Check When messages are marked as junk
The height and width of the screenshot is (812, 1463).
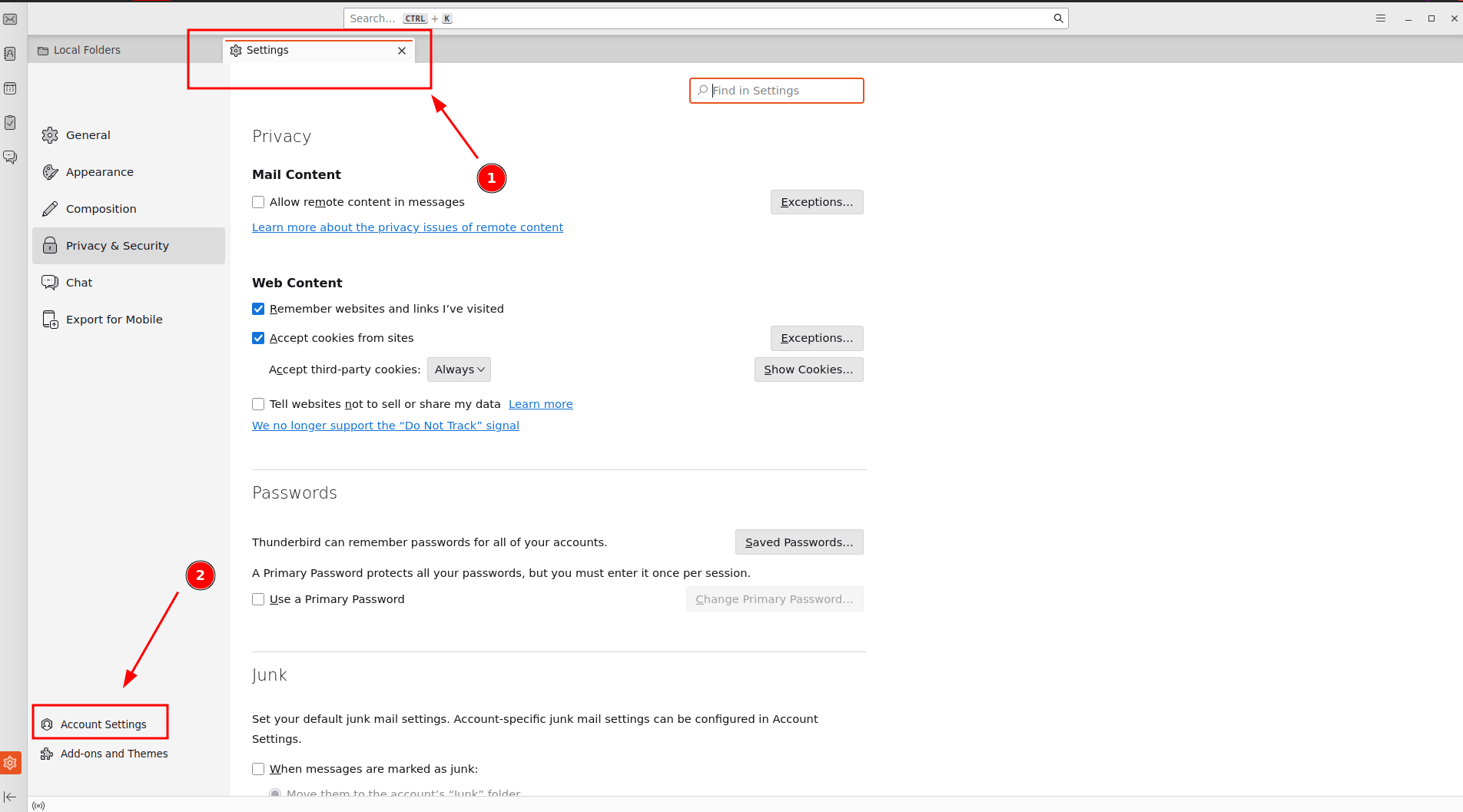click(258, 769)
